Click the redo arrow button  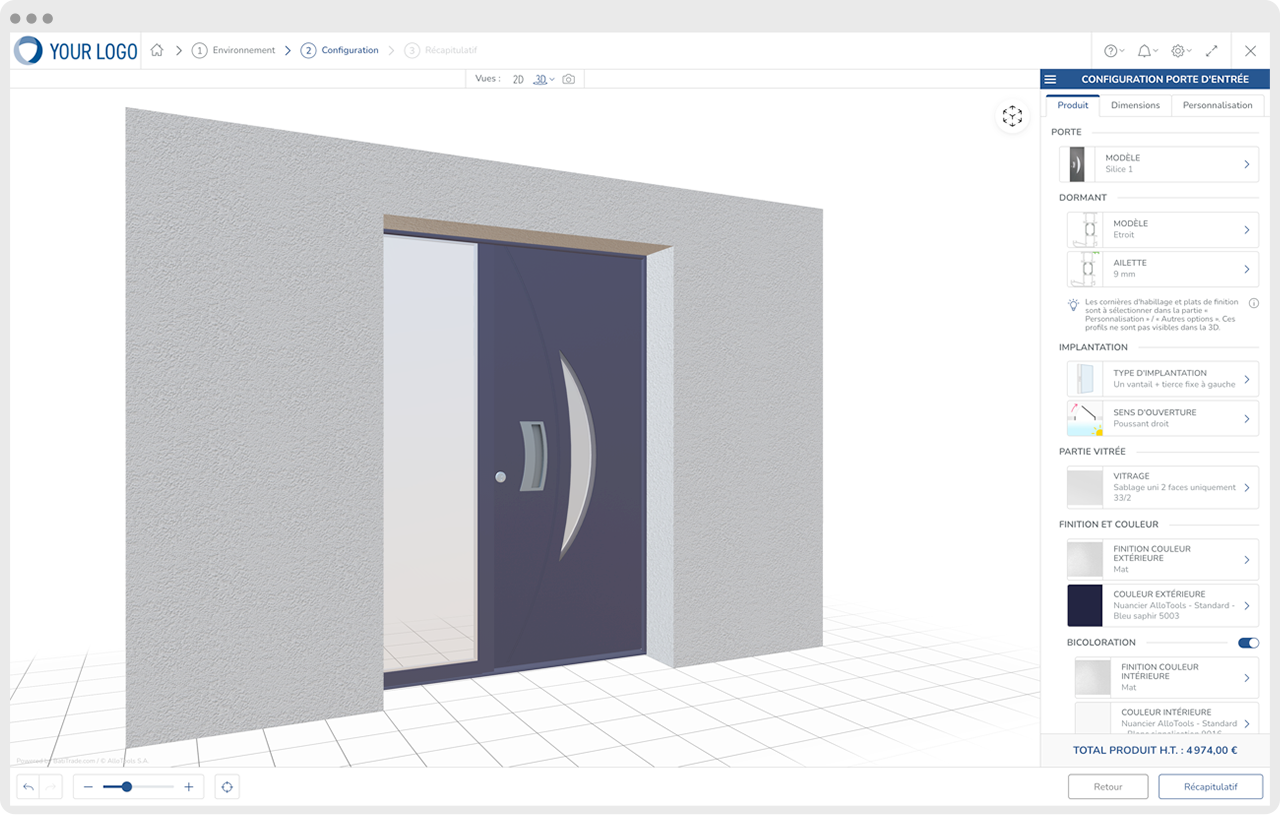(x=51, y=787)
